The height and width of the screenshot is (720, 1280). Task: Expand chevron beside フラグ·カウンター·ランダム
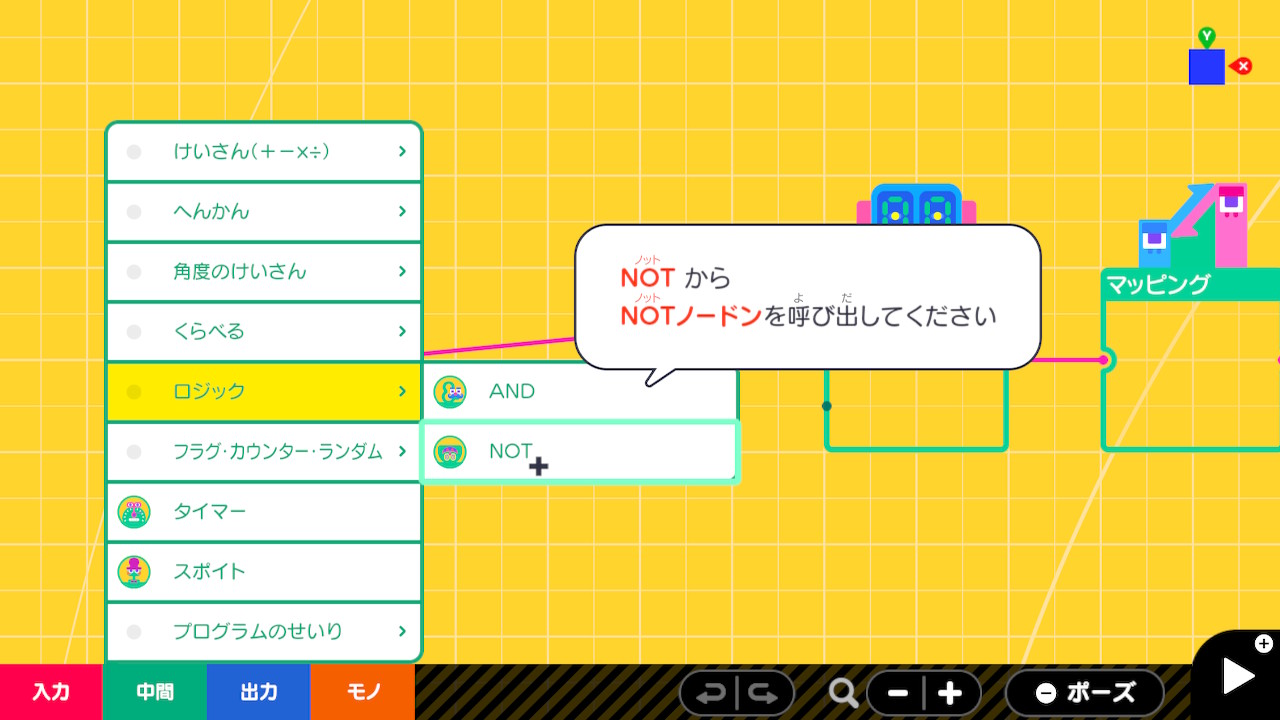pyautogui.click(x=402, y=451)
